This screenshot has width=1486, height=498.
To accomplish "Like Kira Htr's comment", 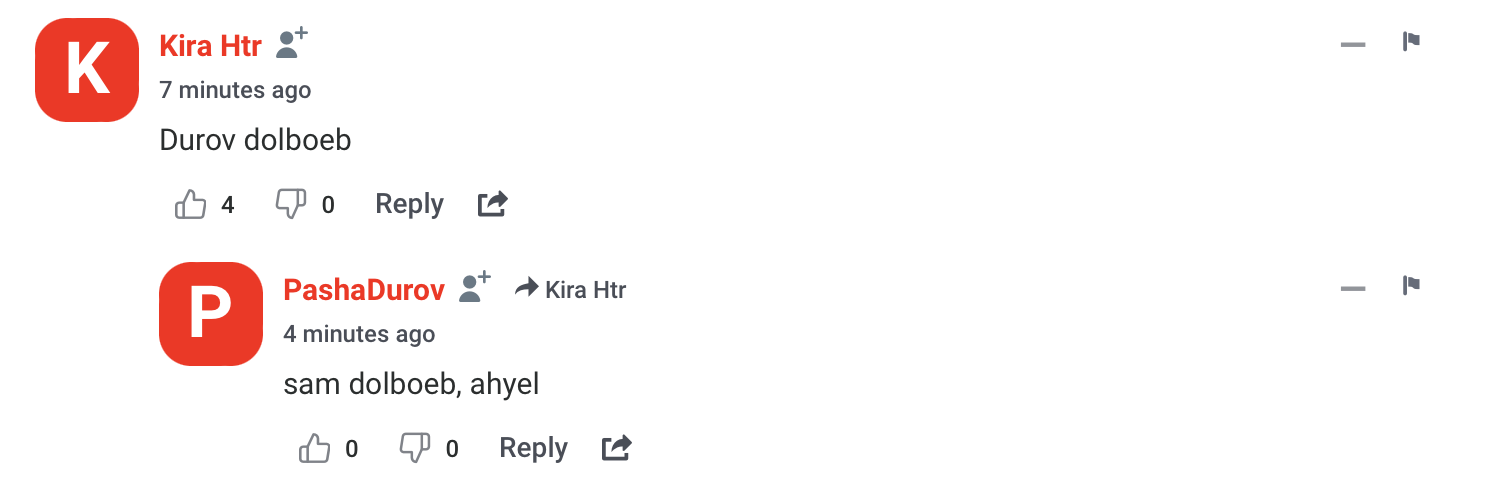I will (x=191, y=205).
